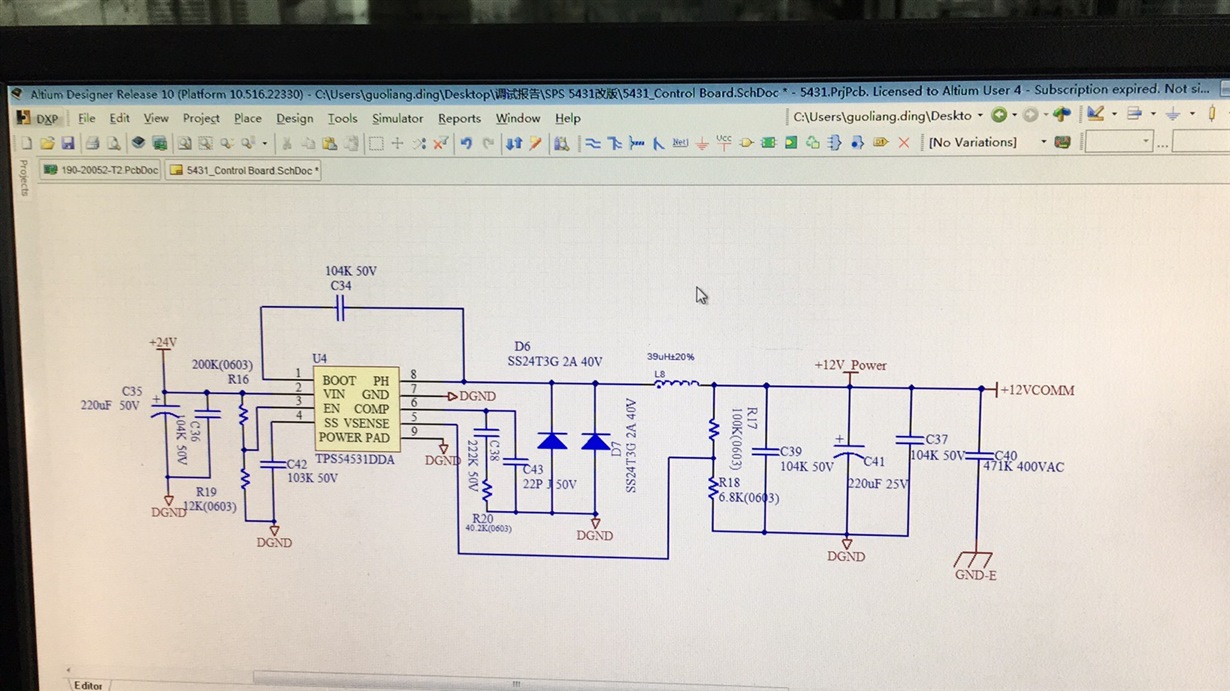Viewport: 1230px width, 691px height.
Task: Undo the last action
Action: (x=466, y=143)
